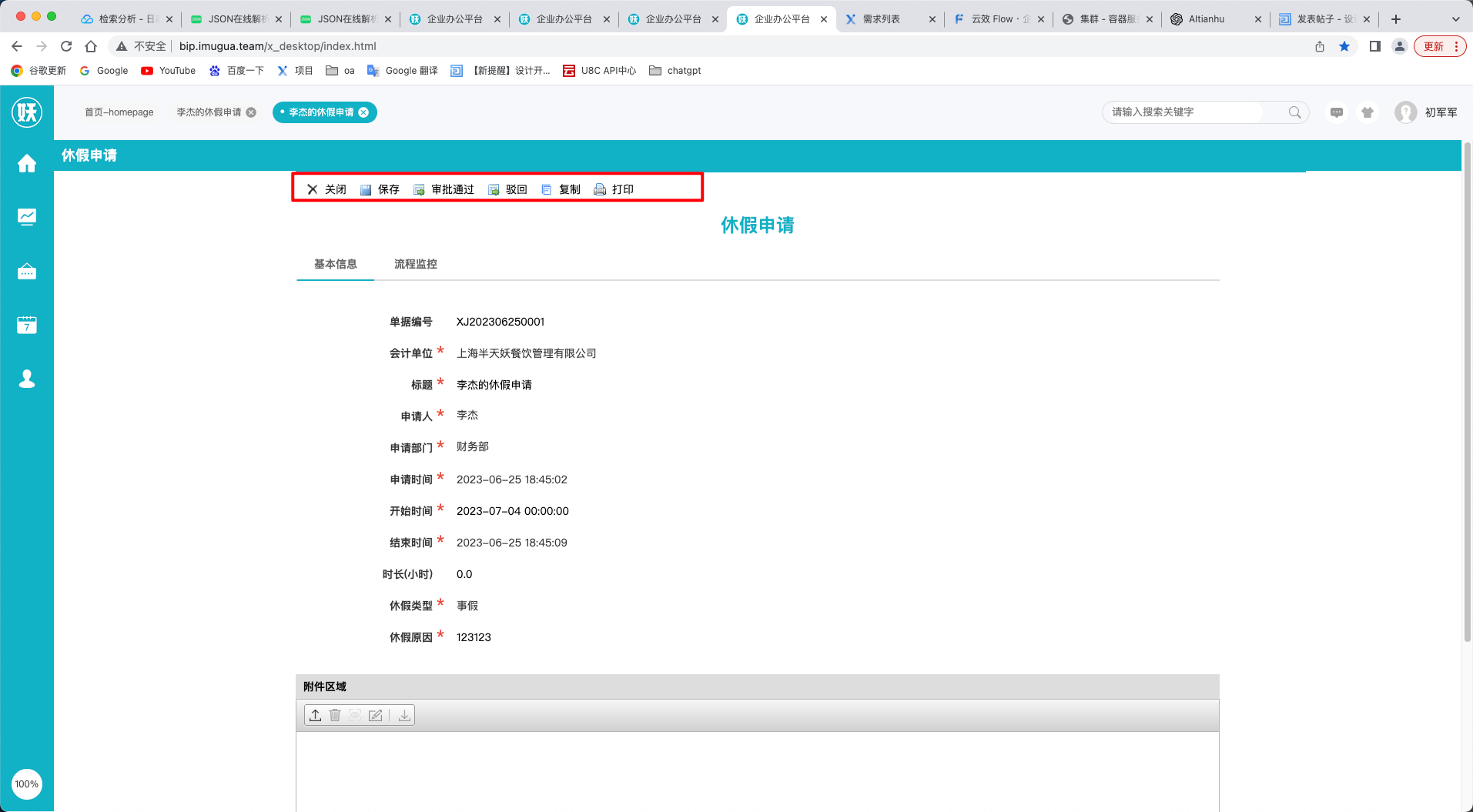The image size is (1473, 812).
Task: Click the 单据编号 value XJ202306250001
Action: point(500,322)
